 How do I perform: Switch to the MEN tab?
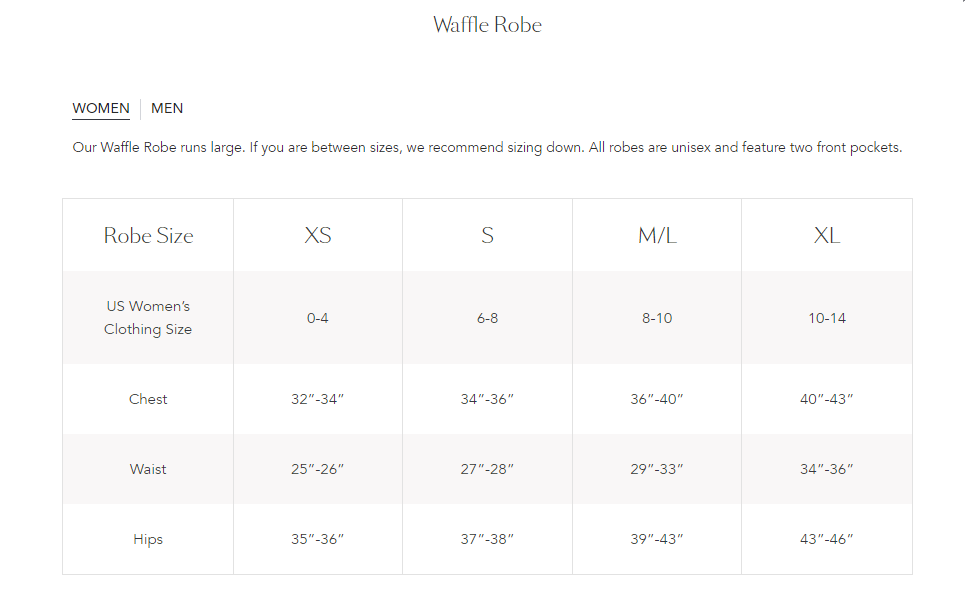click(x=167, y=108)
